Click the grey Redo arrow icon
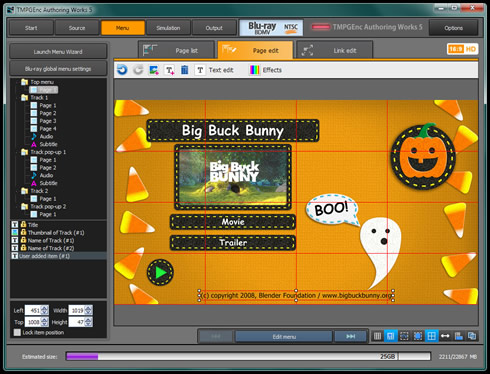The width and height of the screenshot is (490, 374). [138, 70]
